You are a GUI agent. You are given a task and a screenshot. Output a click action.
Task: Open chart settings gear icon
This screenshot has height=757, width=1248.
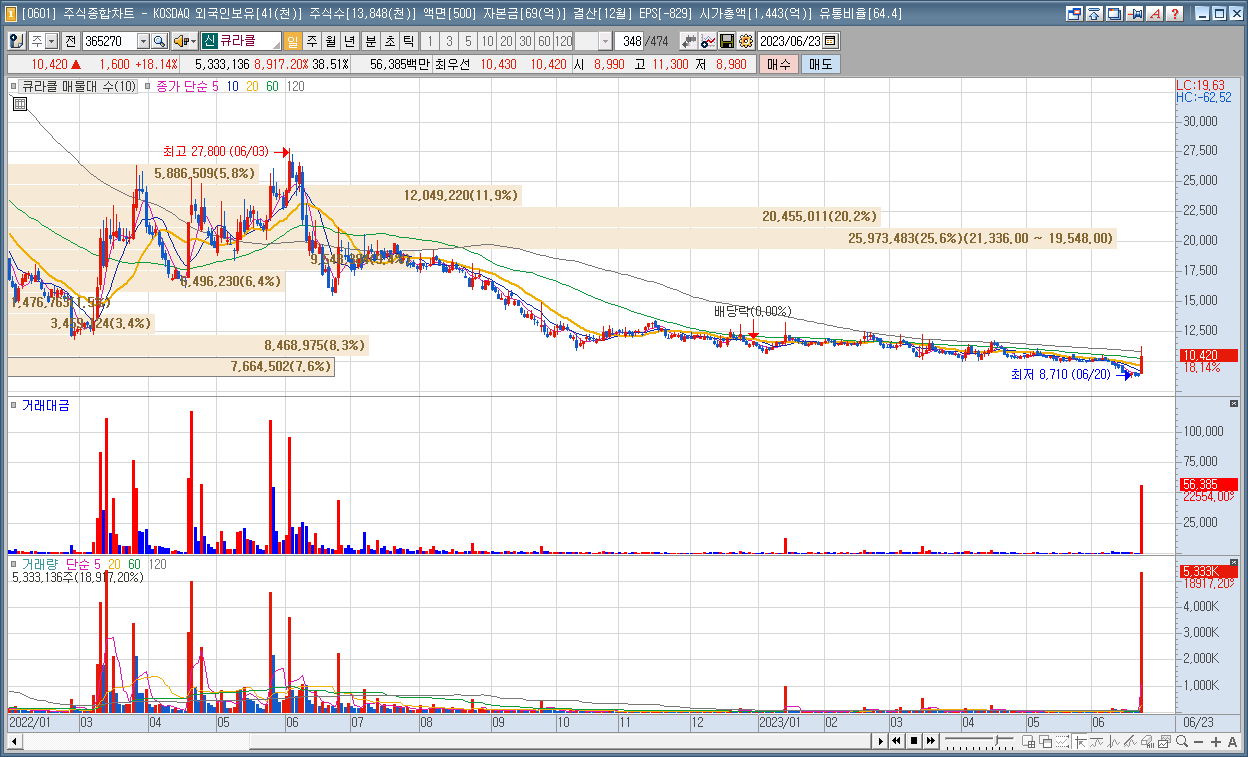click(745, 41)
